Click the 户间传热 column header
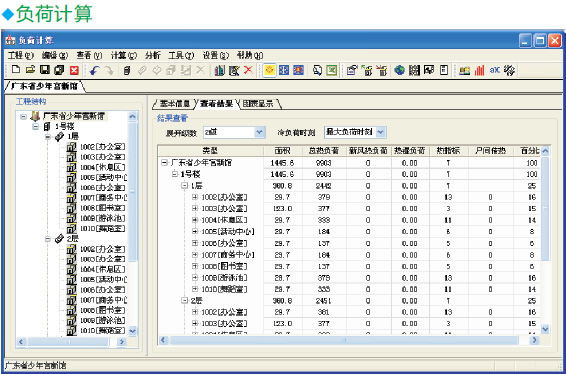The image size is (566, 374). (x=491, y=151)
